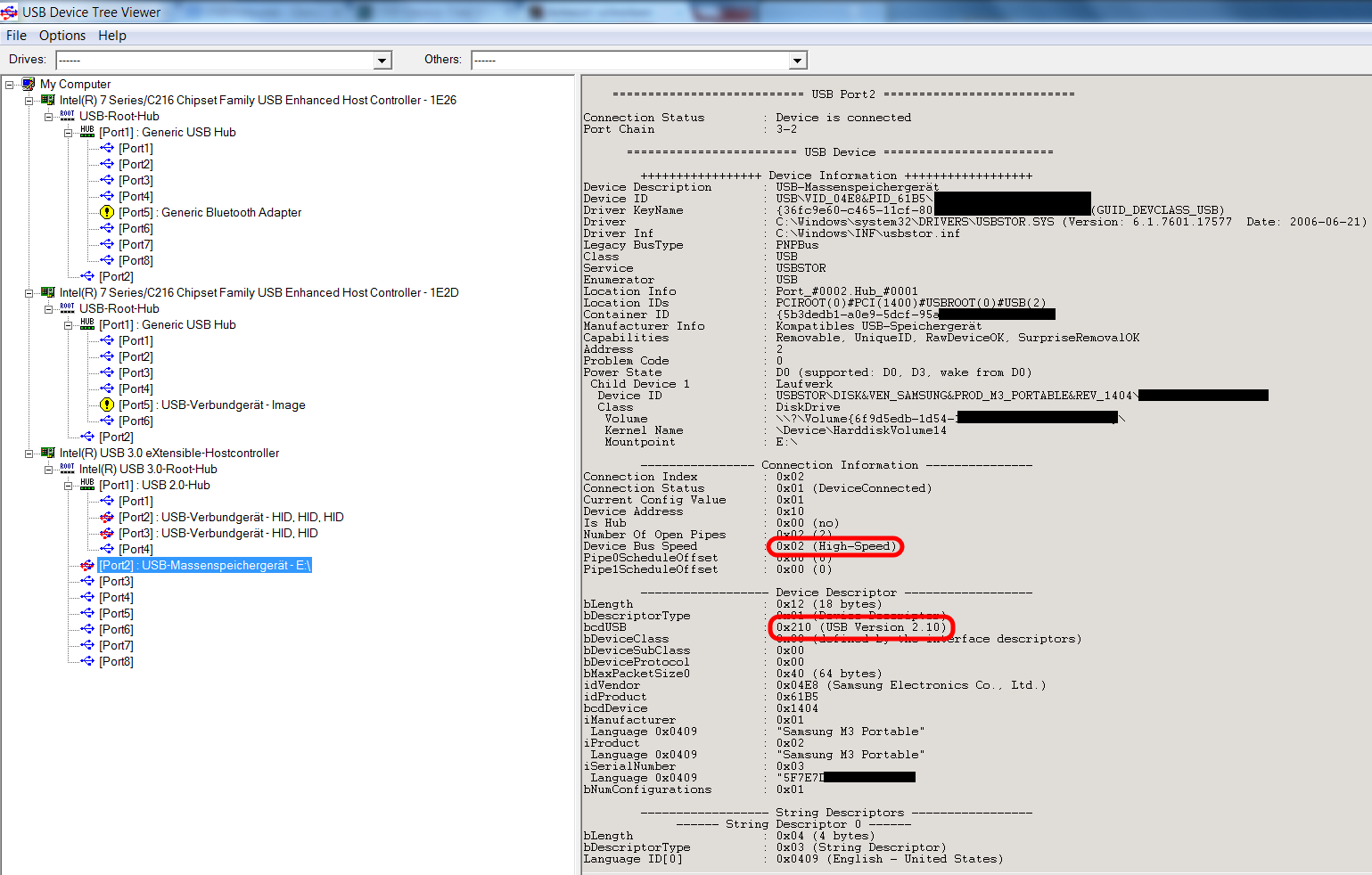The height and width of the screenshot is (875, 1372).
Task: Open the Drives dropdown list
Action: coord(382,61)
